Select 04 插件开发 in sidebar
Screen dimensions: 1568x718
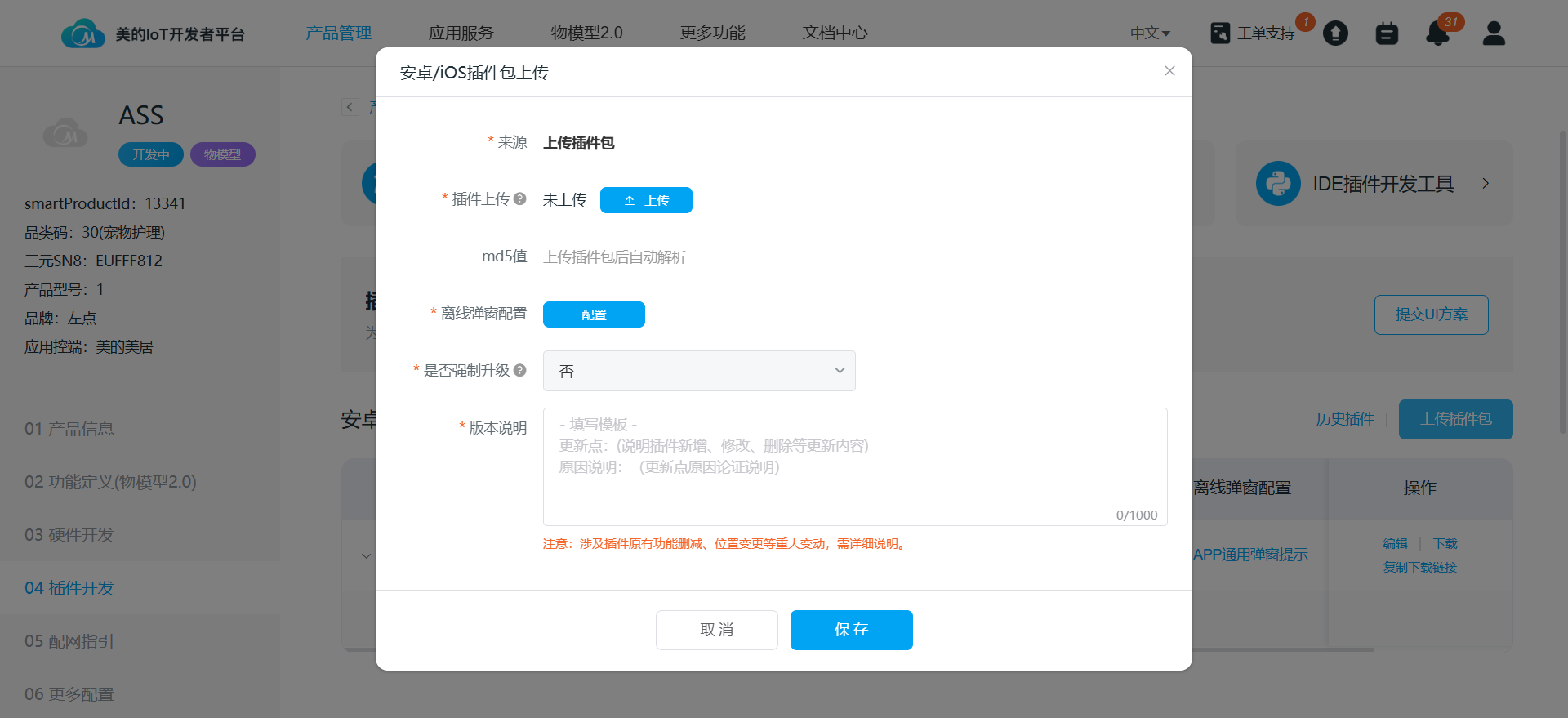point(69,588)
